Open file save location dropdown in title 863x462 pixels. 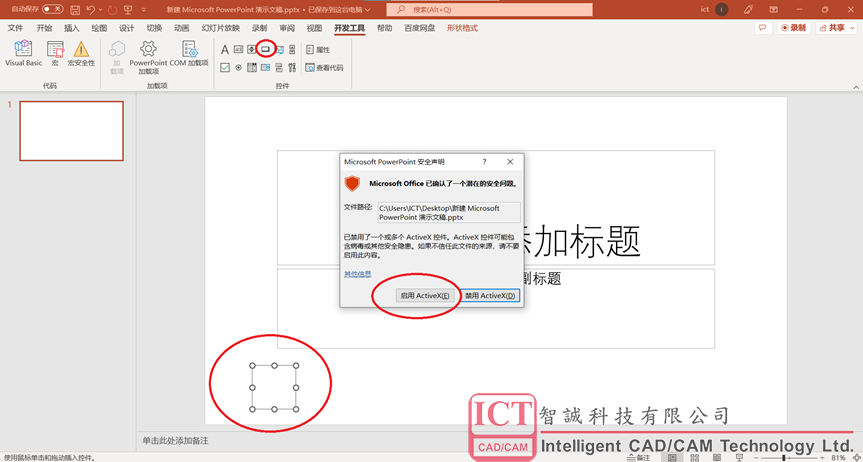pyautogui.click(x=368, y=9)
